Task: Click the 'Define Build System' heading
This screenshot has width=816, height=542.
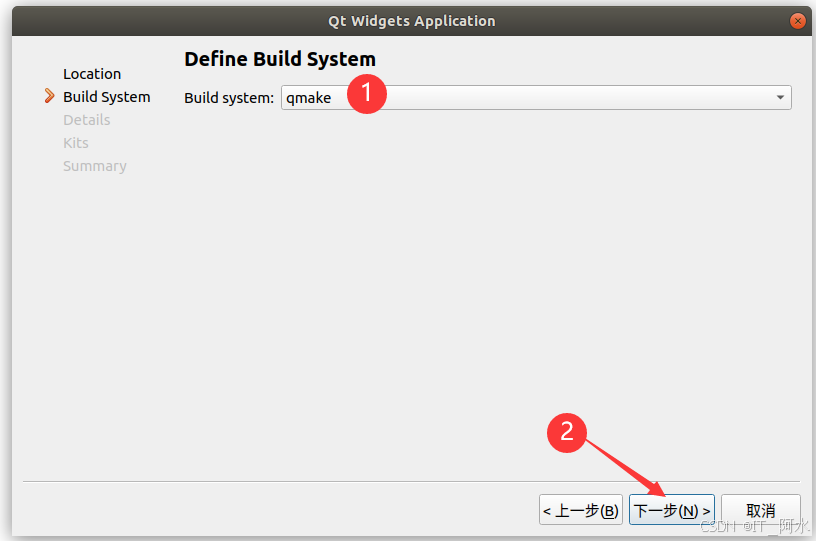Action: point(280,59)
